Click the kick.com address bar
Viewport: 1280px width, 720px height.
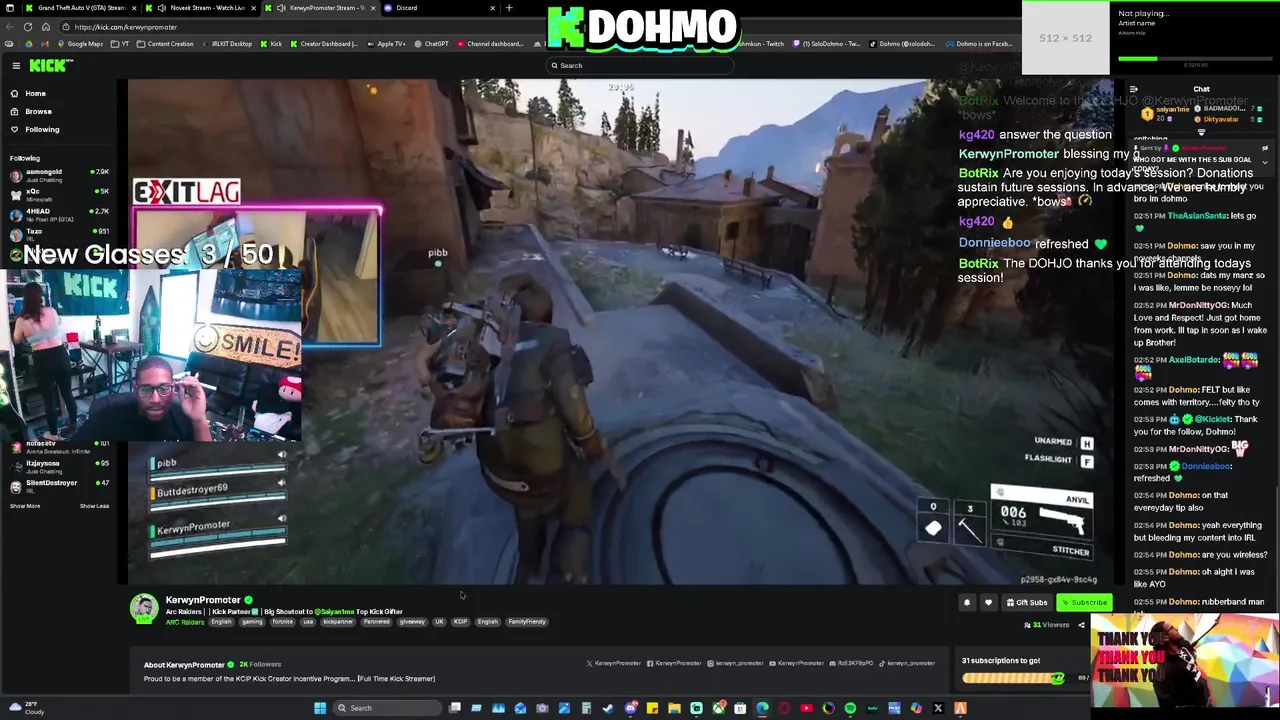pyautogui.click(x=300, y=27)
